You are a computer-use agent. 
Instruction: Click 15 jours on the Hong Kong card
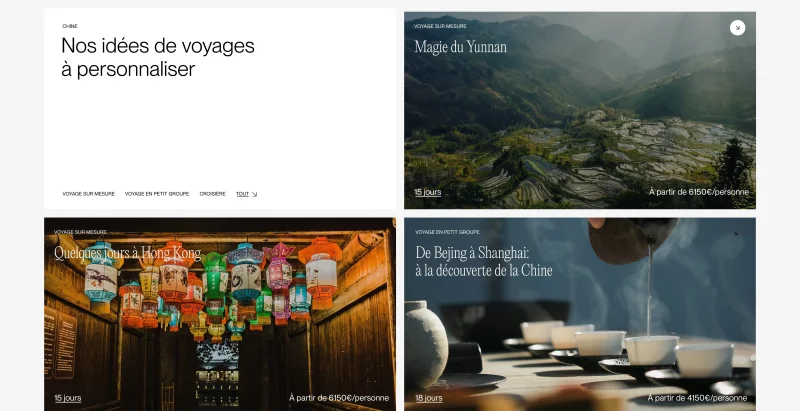(68, 398)
